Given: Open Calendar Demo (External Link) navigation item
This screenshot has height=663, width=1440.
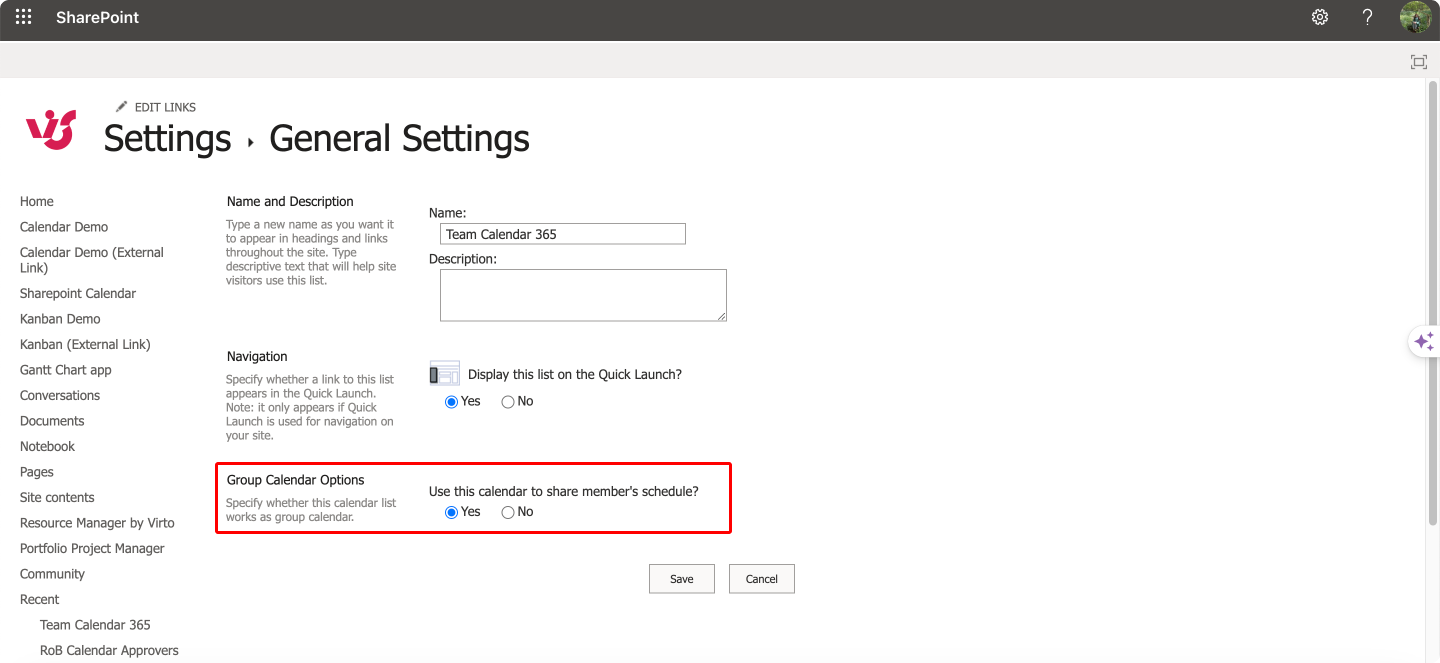Looking at the screenshot, I should click(92, 260).
